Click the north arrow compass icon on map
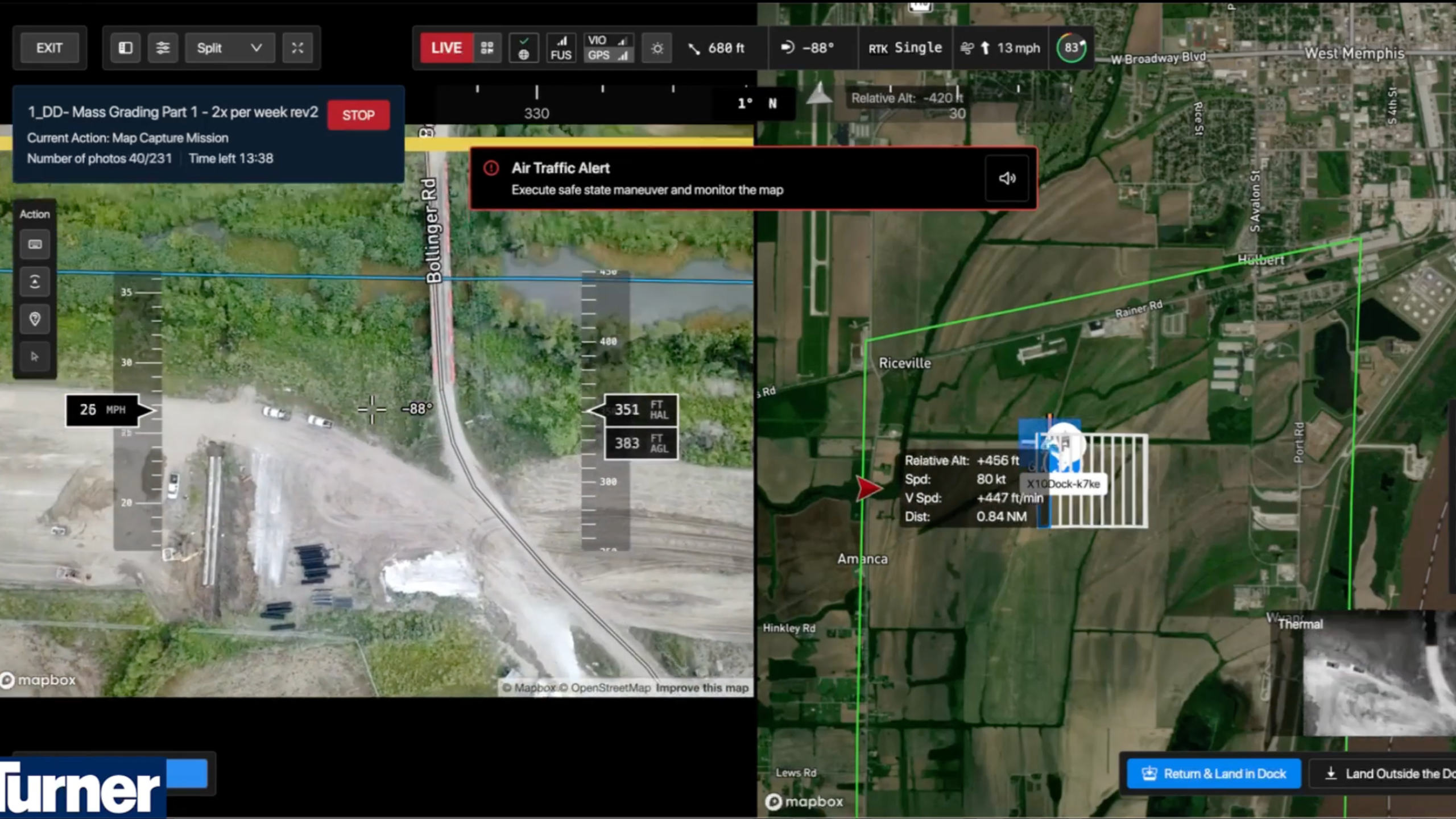This screenshot has width=1456, height=819. click(x=819, y=93)
